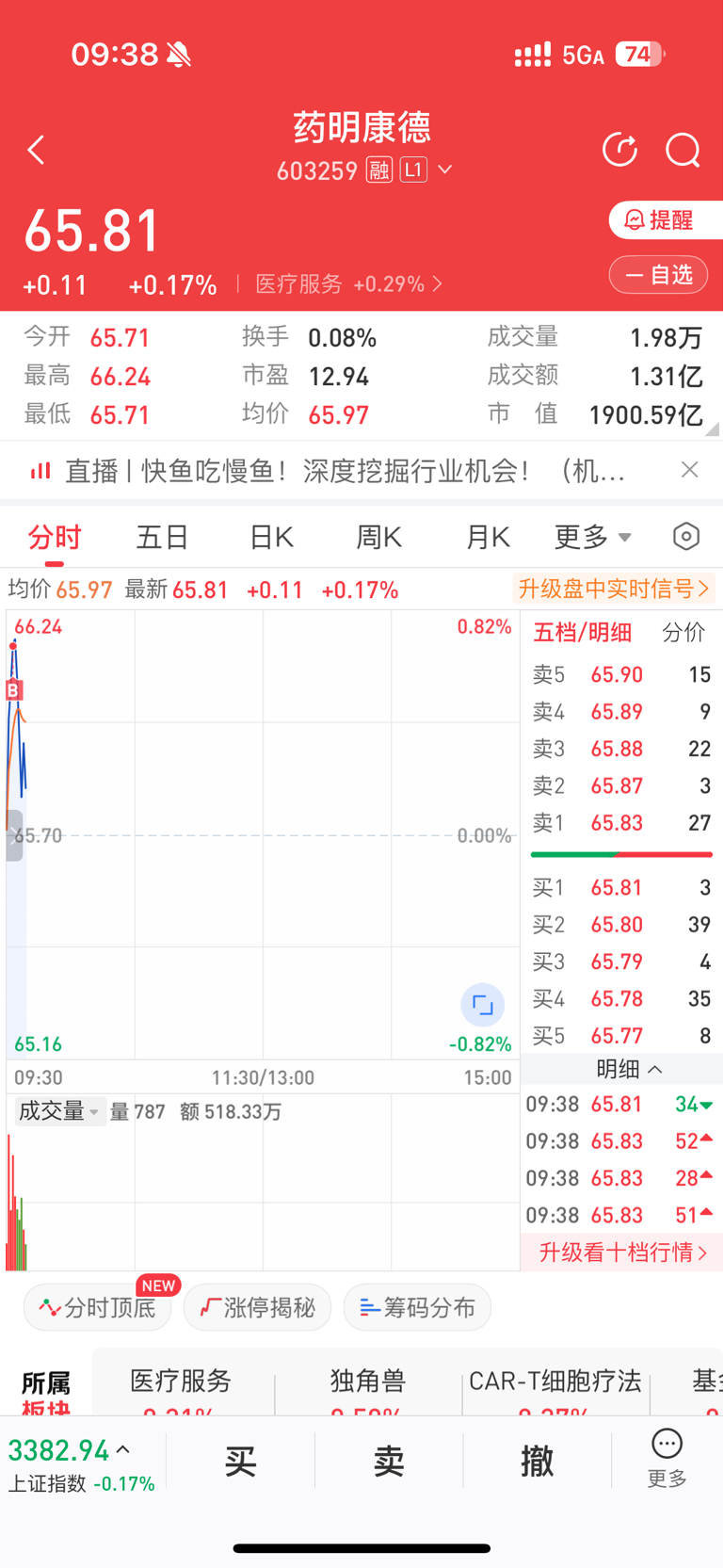
Task: Remove from watchlist via 自选 button
Action: click(658, 275)
